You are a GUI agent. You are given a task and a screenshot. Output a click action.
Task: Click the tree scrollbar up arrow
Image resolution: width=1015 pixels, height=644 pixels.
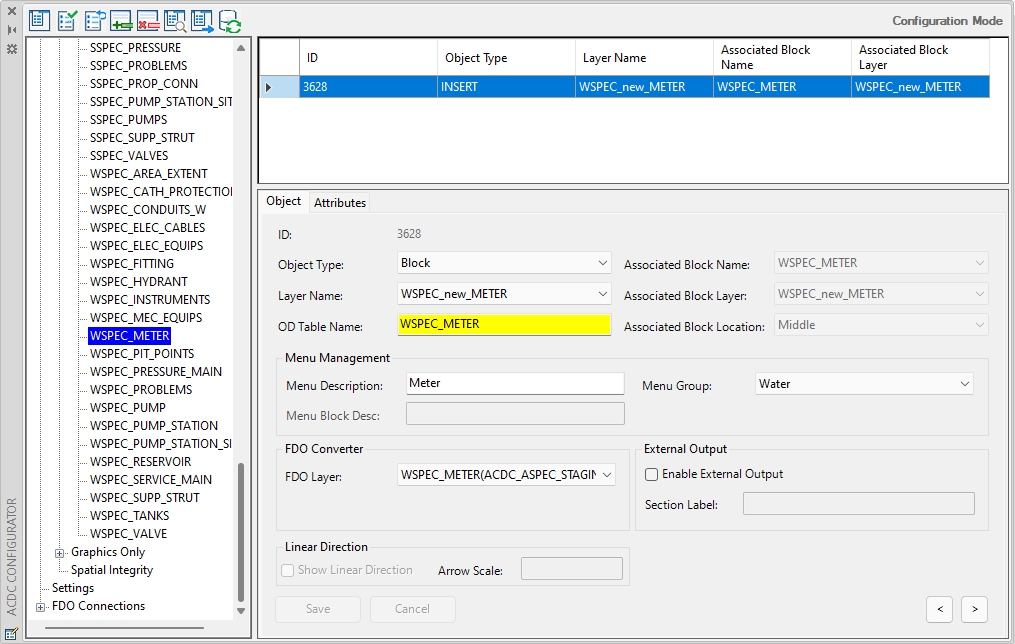pyautogui.click(x=241, y=48)
